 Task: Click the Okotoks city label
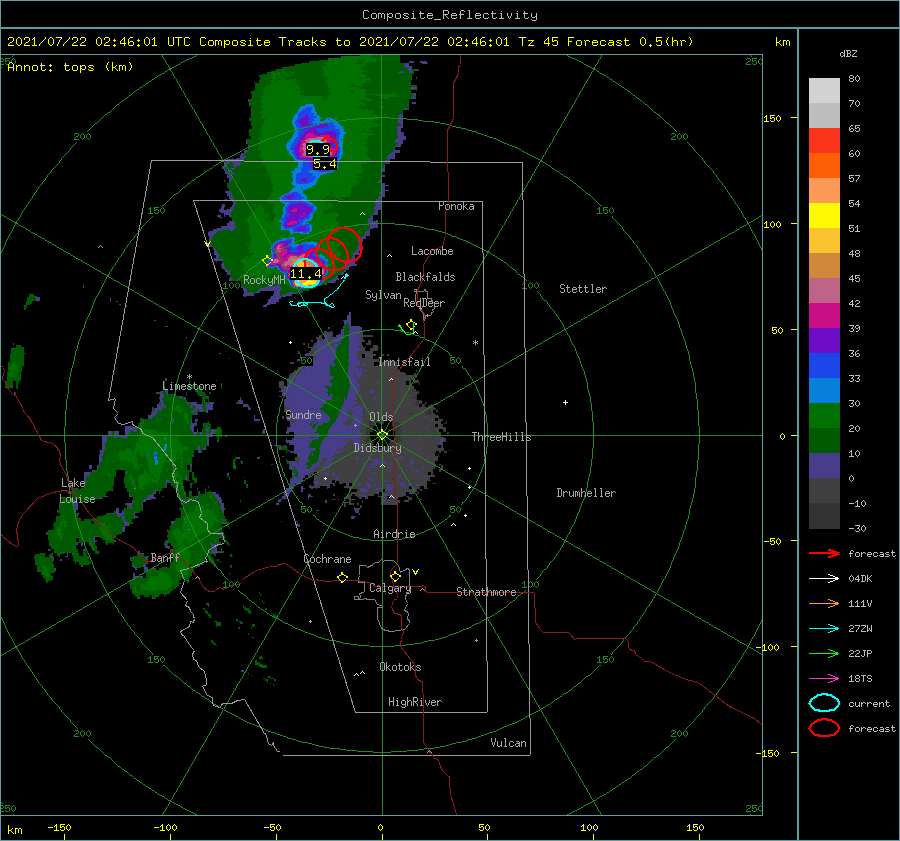pyautogui.click(x=400, y=667)
